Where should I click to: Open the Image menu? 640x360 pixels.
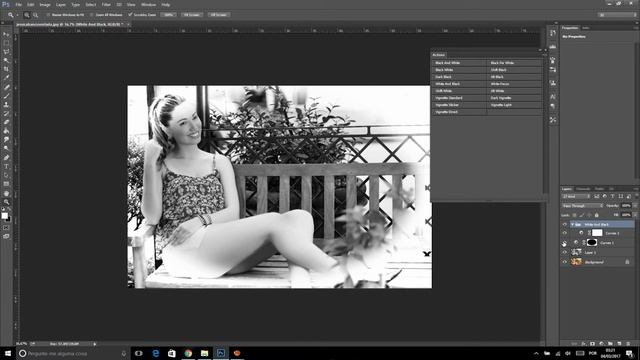pyautogui.click(x=45, y=4)
